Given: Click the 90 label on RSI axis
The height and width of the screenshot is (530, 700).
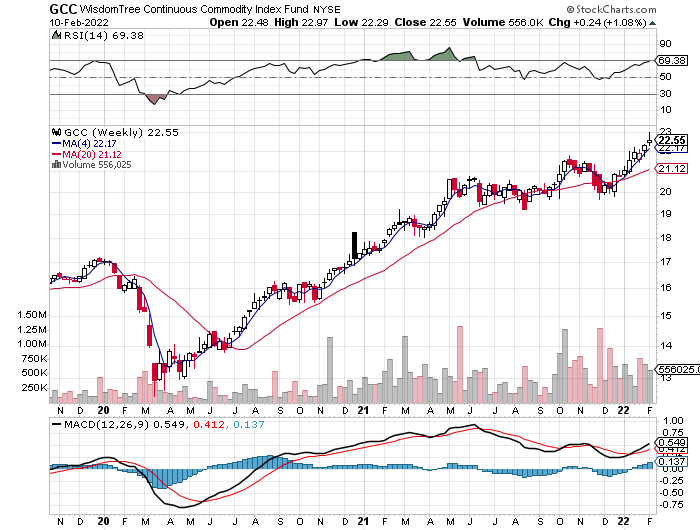Looking at the screenshot, I should click(x=665, y=44).
